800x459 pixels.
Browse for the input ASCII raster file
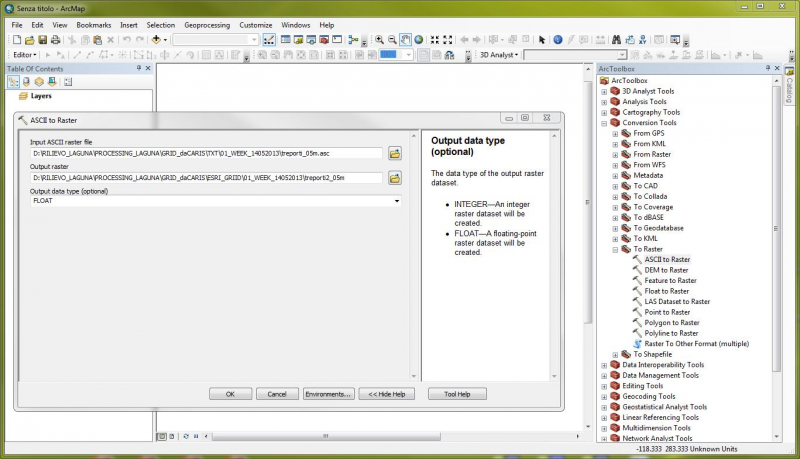pos(395,153)
